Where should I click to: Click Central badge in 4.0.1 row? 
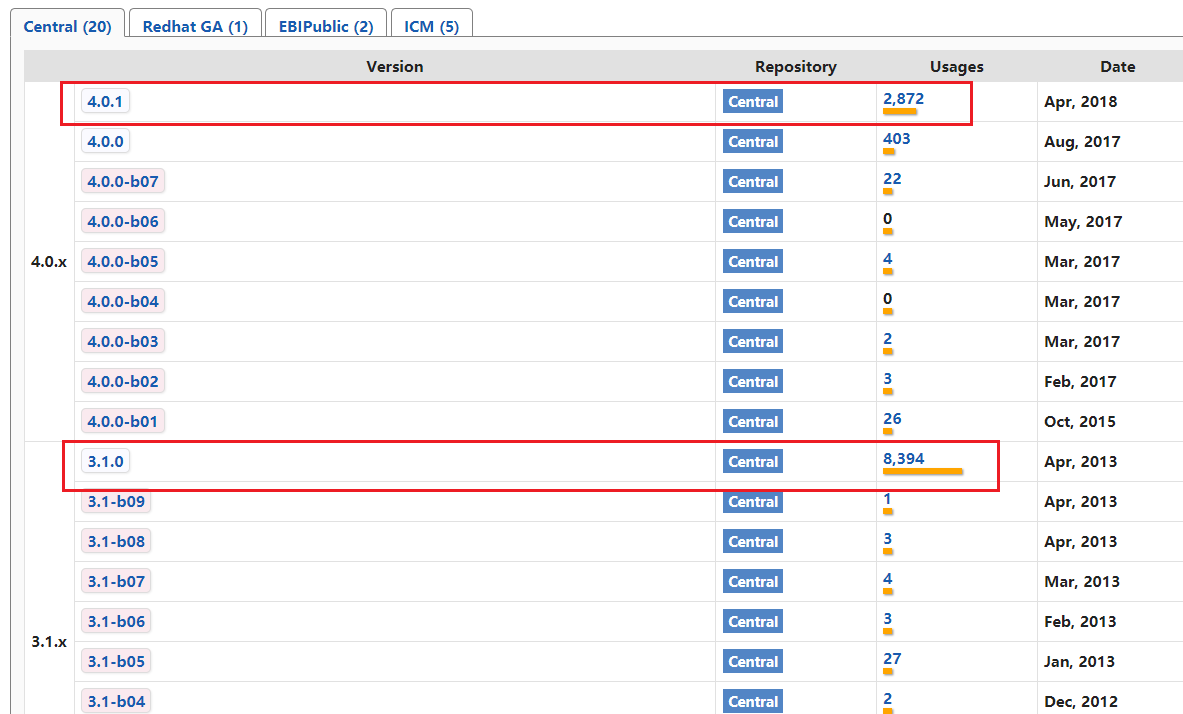[x=752, y=101]
